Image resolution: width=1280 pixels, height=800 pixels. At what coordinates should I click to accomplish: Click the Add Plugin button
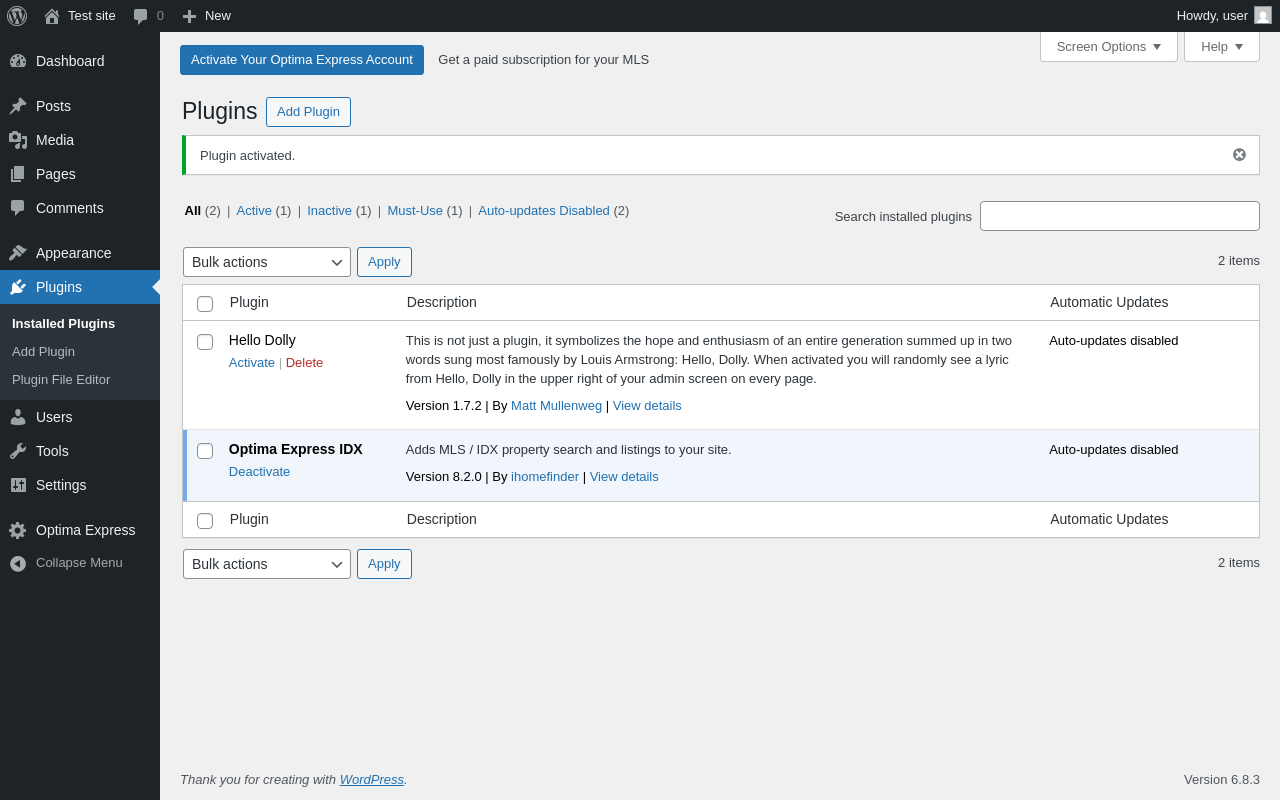tap(308, 112)
